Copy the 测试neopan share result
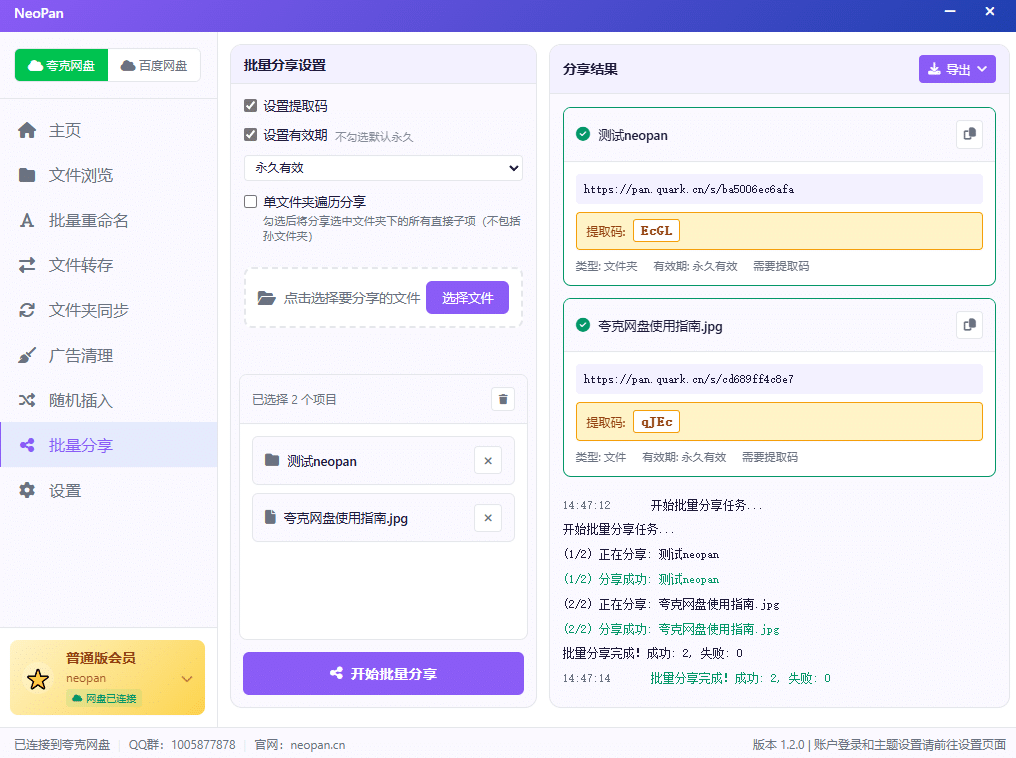 coord(969,134)
